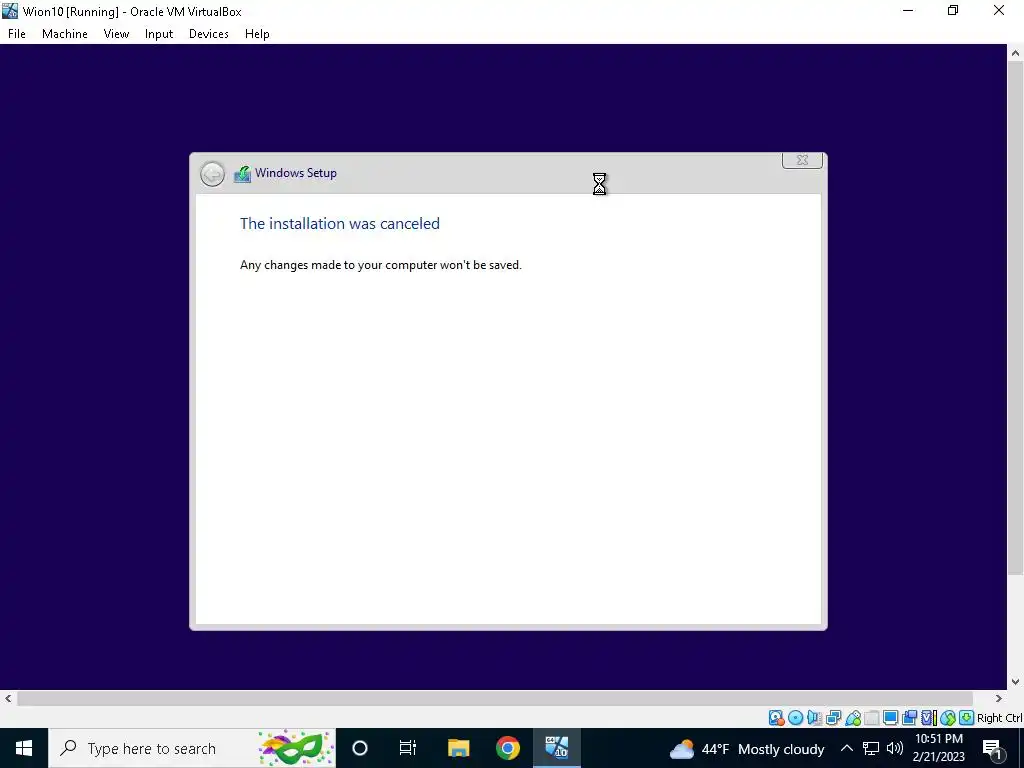Open the clock showing 10:51 PM

click(939, 748)
